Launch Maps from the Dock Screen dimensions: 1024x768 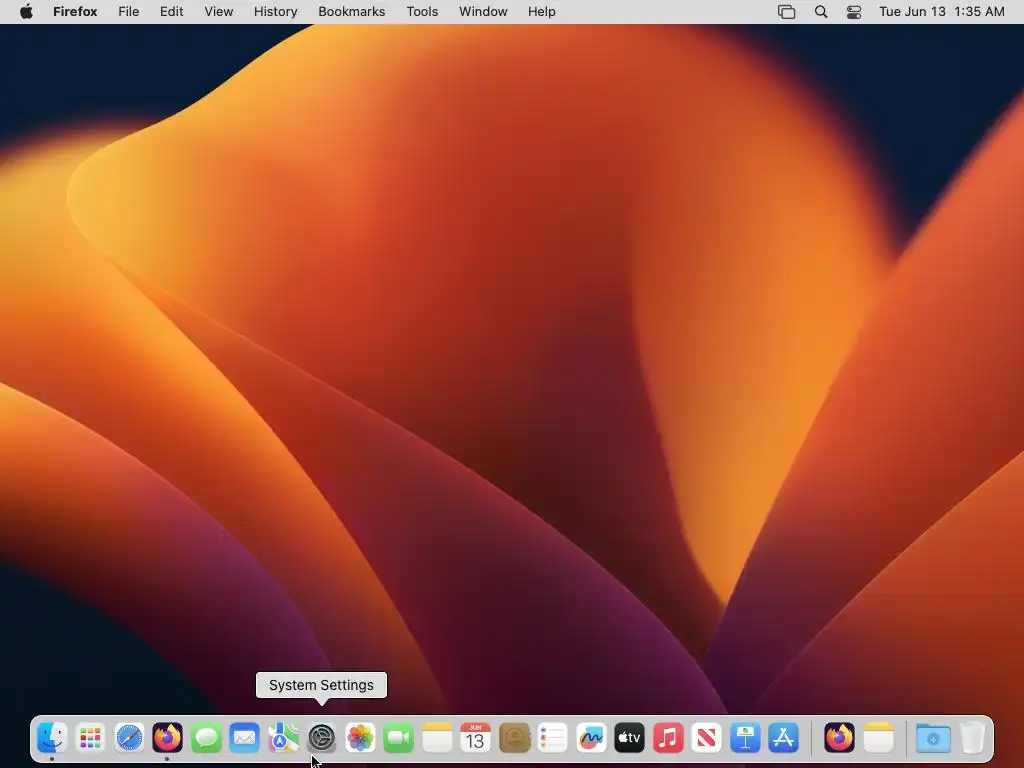point(283,738)
